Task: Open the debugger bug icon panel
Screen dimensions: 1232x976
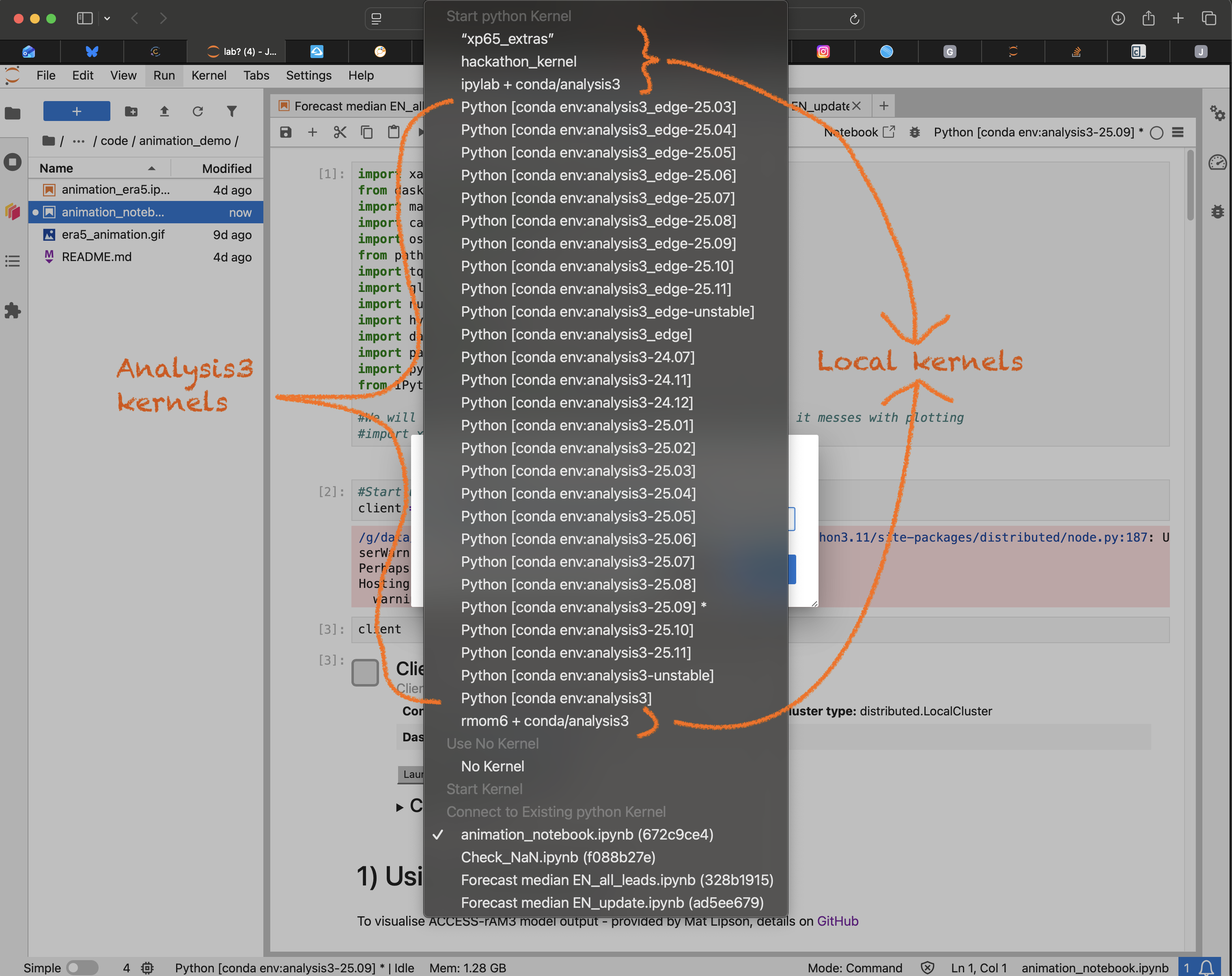Action: point(1217,212)
